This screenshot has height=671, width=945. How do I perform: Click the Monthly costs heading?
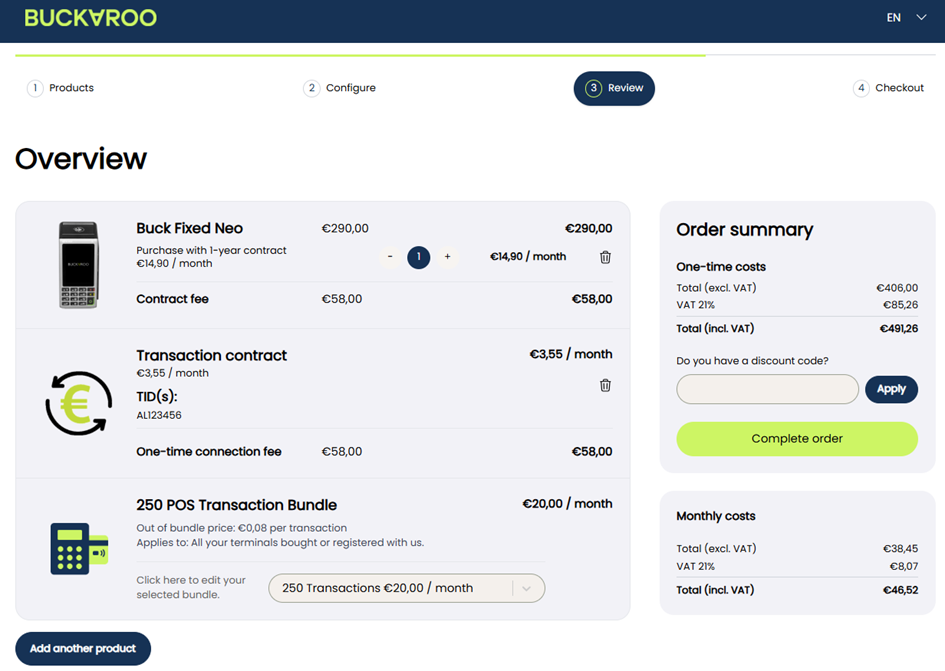[715, 516]
